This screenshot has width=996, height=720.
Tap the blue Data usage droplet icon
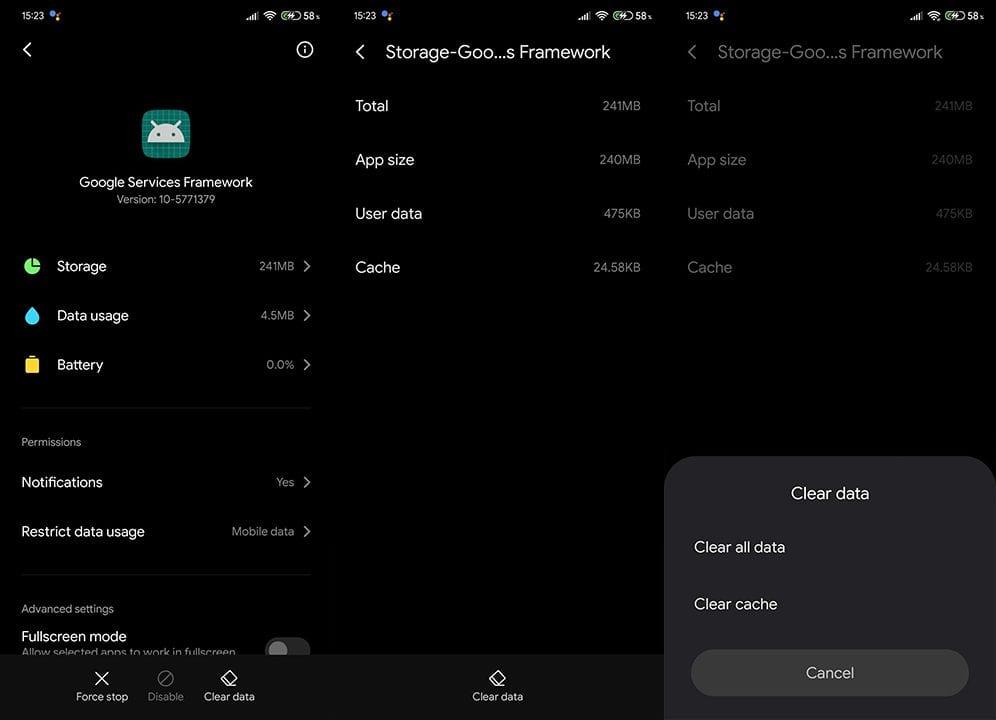pos(32,316)
